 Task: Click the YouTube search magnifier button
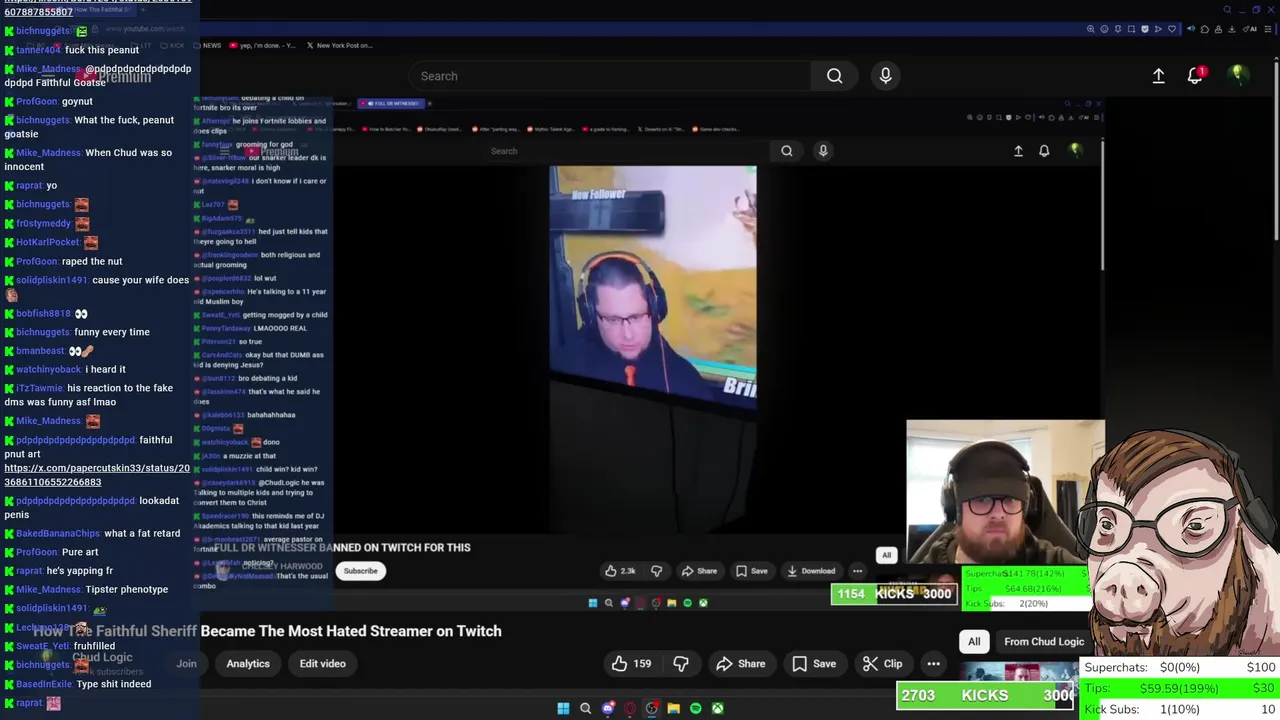(x=834, y=76)
